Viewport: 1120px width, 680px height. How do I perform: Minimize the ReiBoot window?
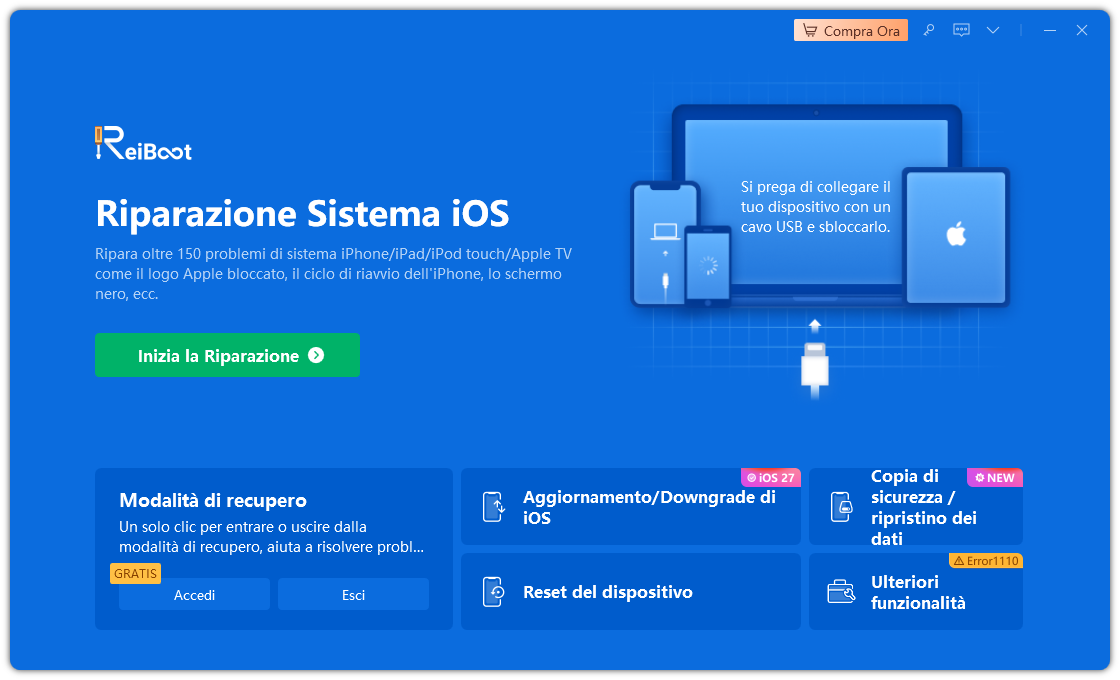[1049, 30]
